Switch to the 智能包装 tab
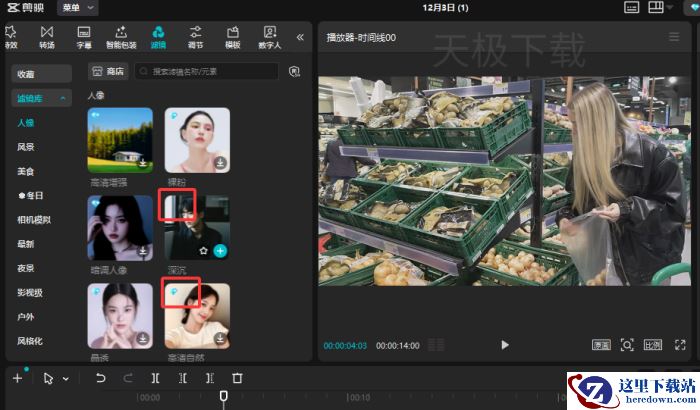700x410 pixels. (121, 37)
